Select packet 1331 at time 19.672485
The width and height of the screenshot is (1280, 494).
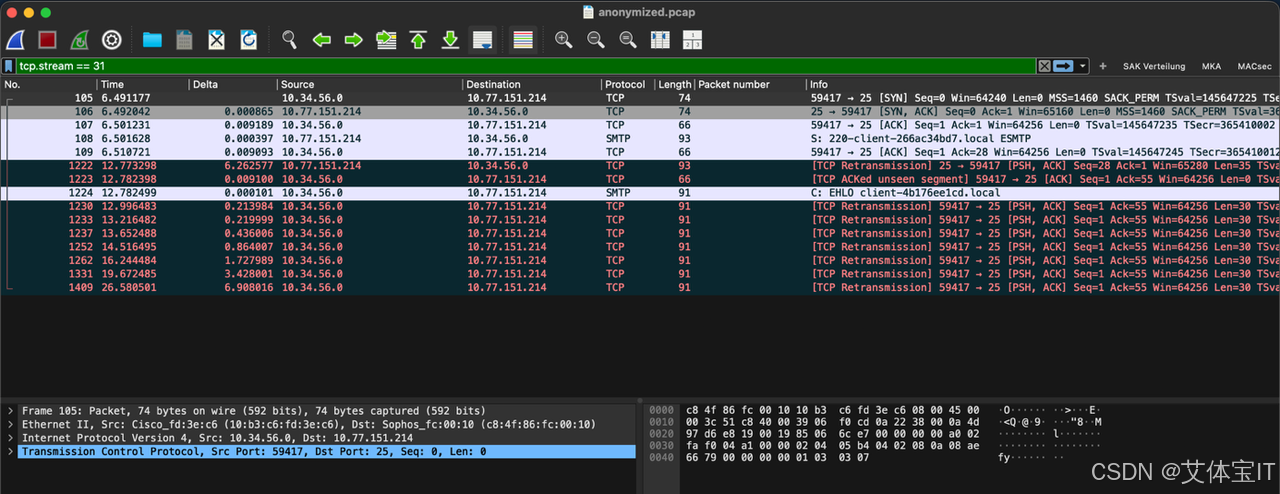pyautogui.click(x=640, y=274)
